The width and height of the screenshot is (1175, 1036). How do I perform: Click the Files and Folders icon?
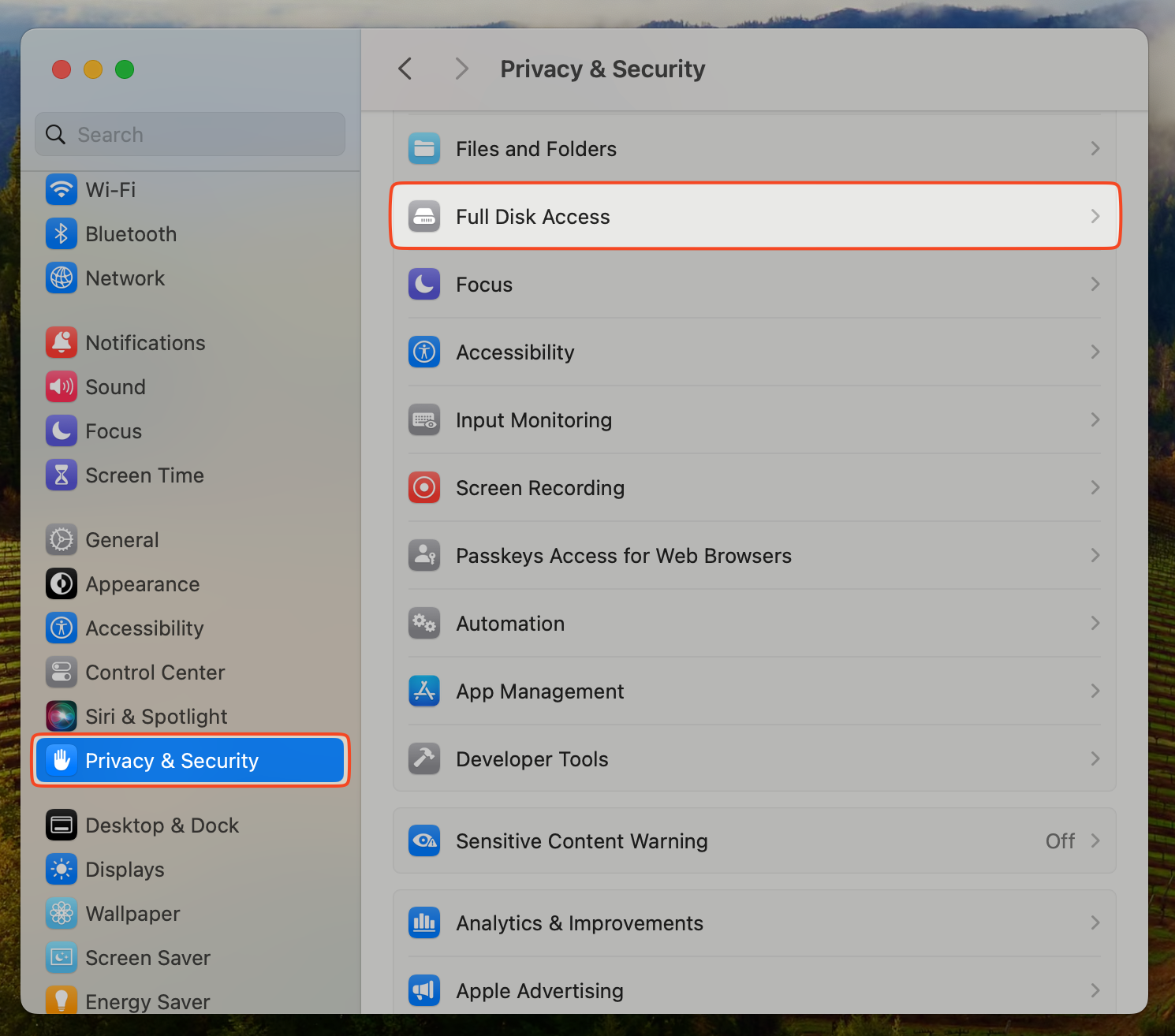(424, 149)
